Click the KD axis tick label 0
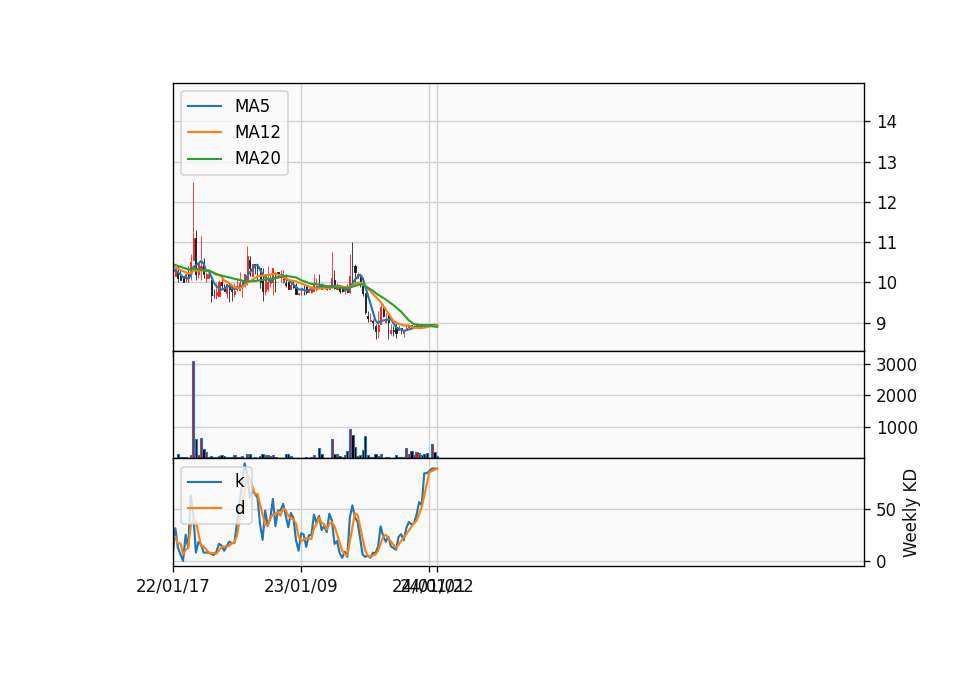The height and width of the screenshot is (690, 960). 881,562
